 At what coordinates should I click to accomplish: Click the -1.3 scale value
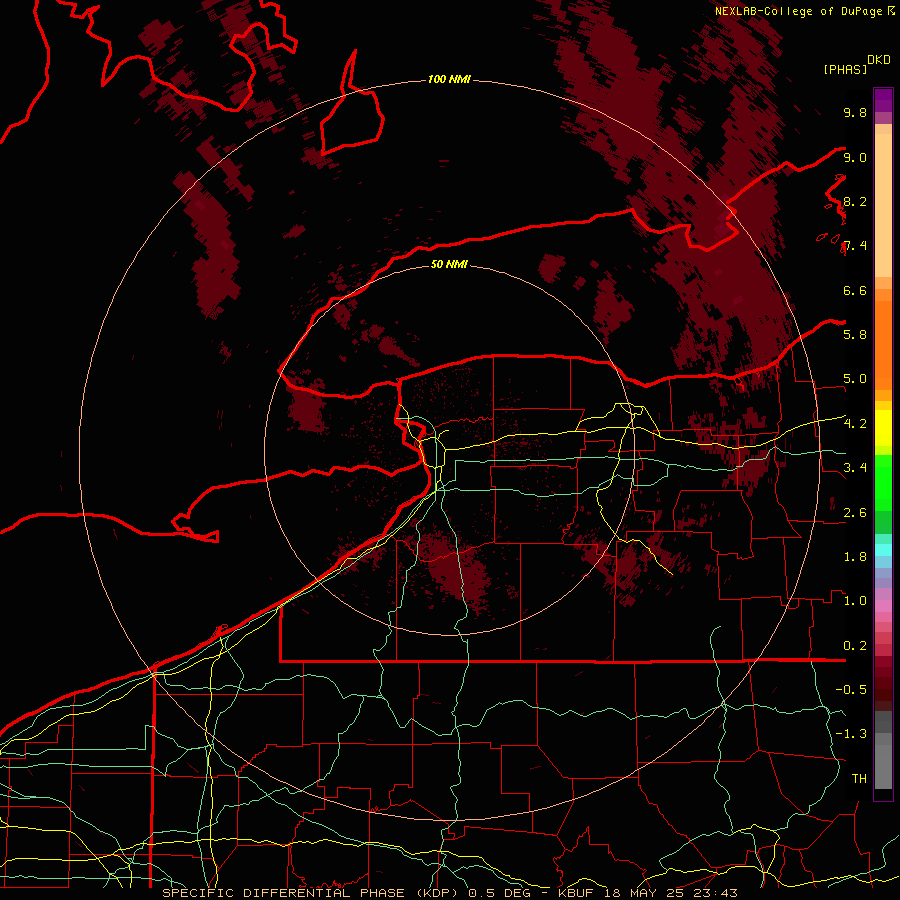(851, 734)
